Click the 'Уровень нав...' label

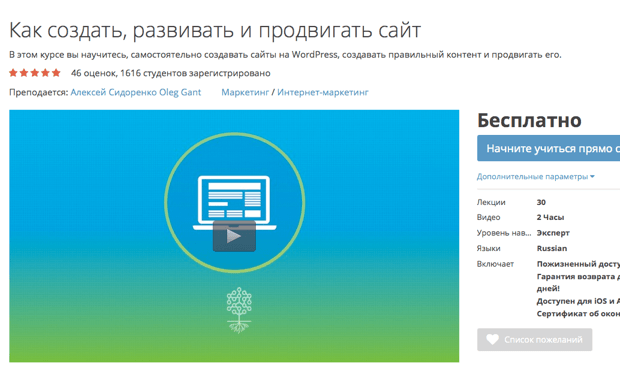pyautogui.click(x=504, y=233)
